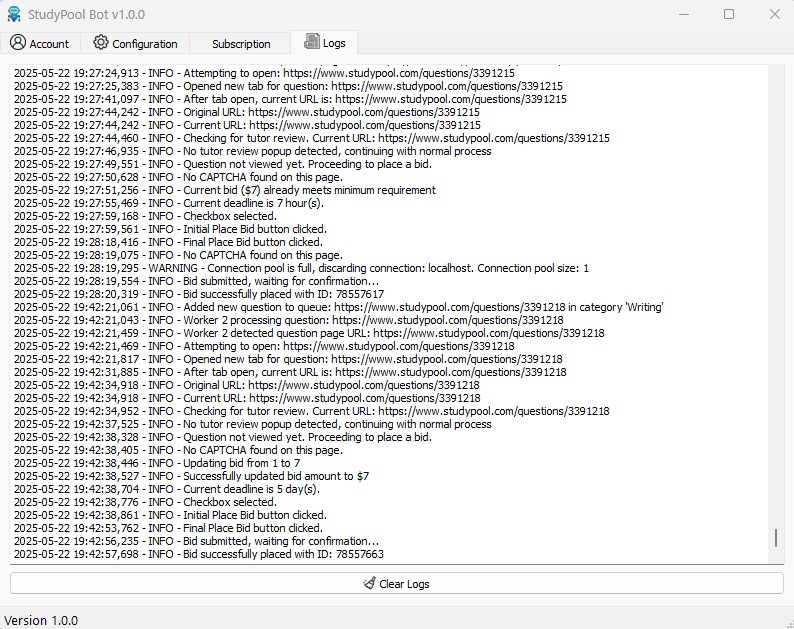Close the StudyPool Bot window

click(x=774, y=14)
